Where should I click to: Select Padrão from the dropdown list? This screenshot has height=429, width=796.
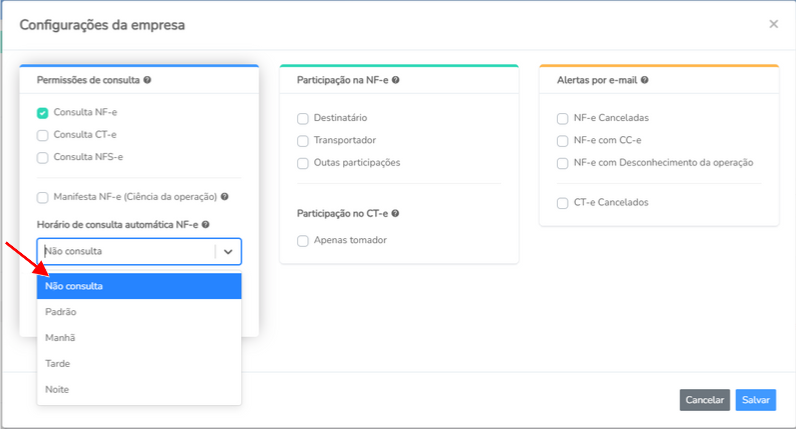(139, 312)
